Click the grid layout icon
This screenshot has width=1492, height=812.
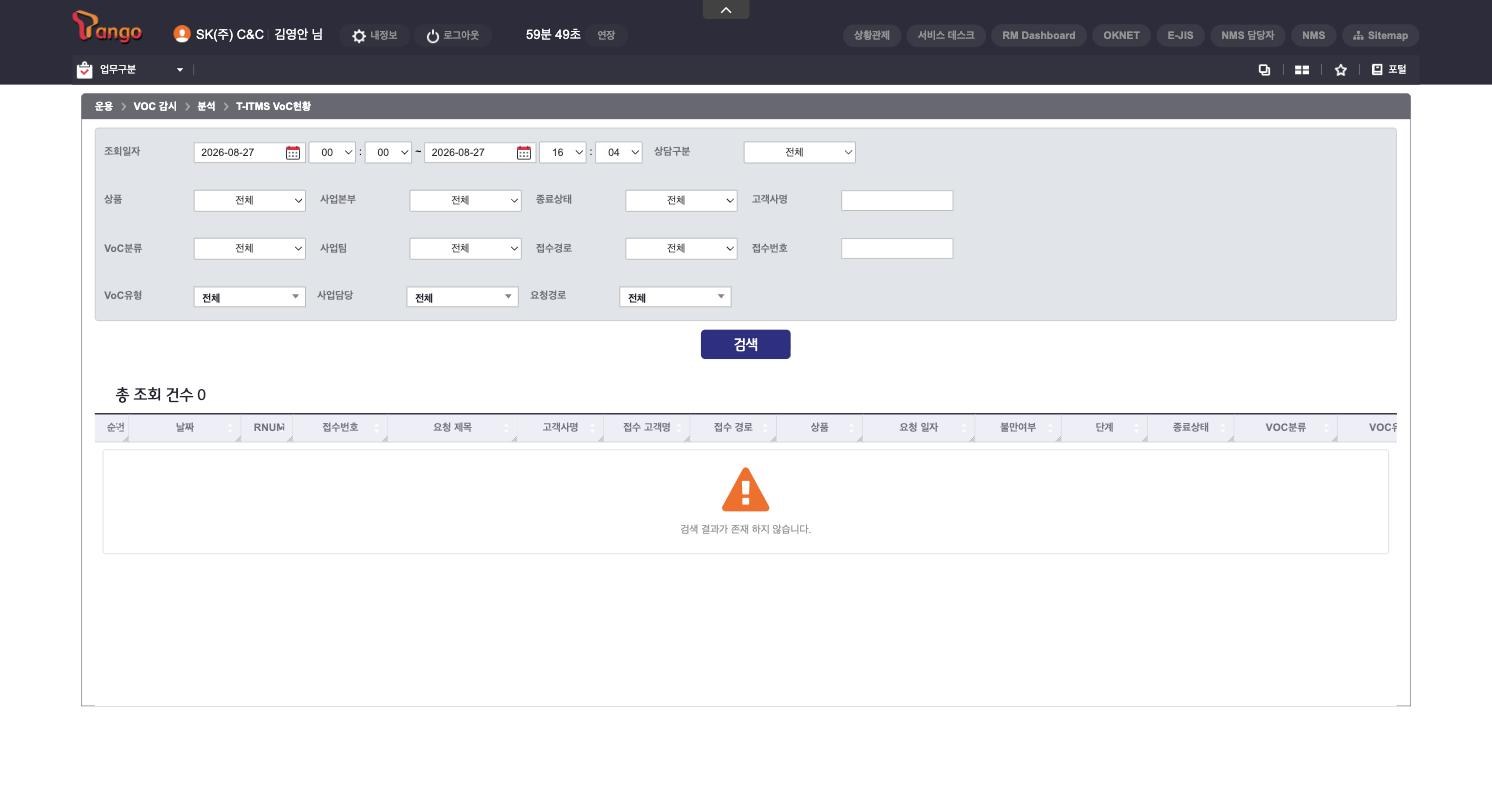(1302, 69)
